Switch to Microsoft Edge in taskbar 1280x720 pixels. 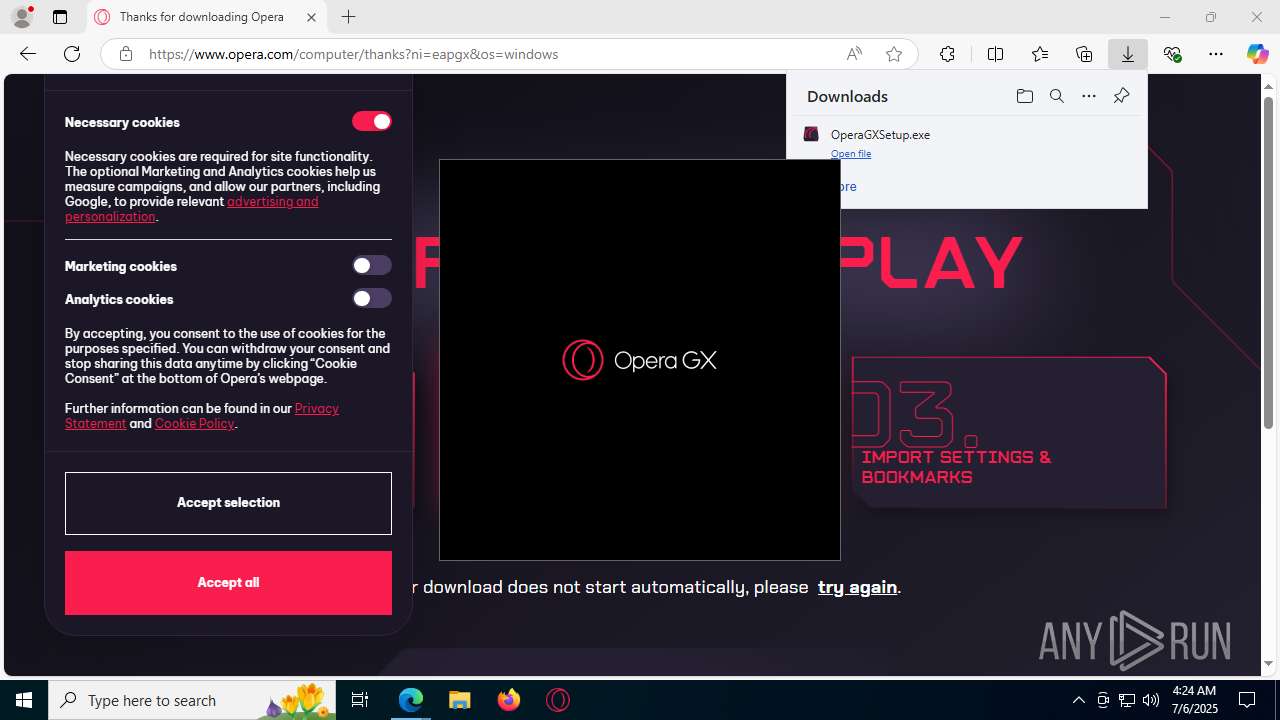(411, 700)
